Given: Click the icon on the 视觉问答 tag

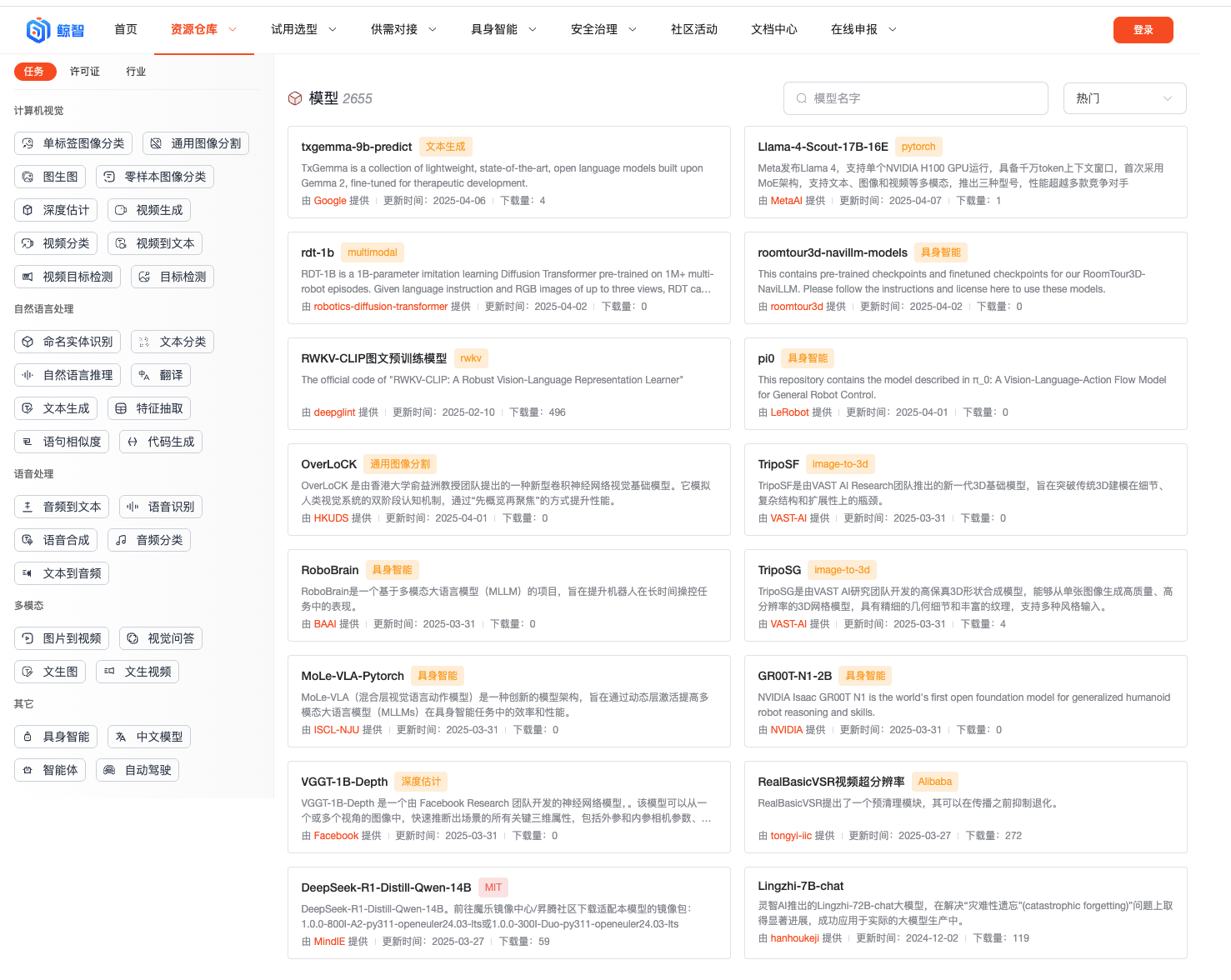Looking at the screenshot, I should click(133, 638).
